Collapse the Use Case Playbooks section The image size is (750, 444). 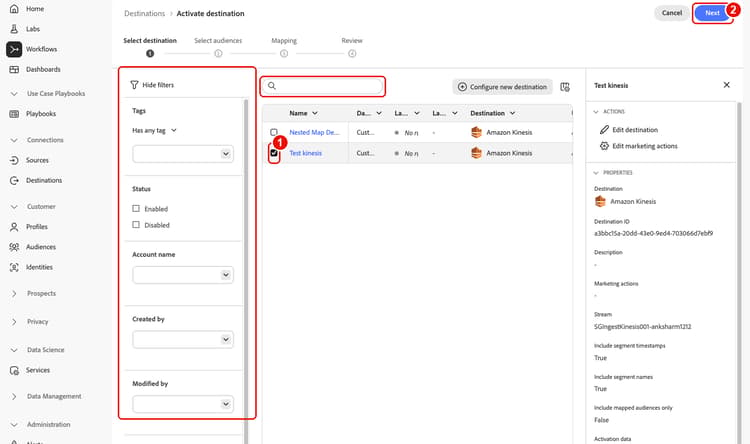click(x=14, y=94)
